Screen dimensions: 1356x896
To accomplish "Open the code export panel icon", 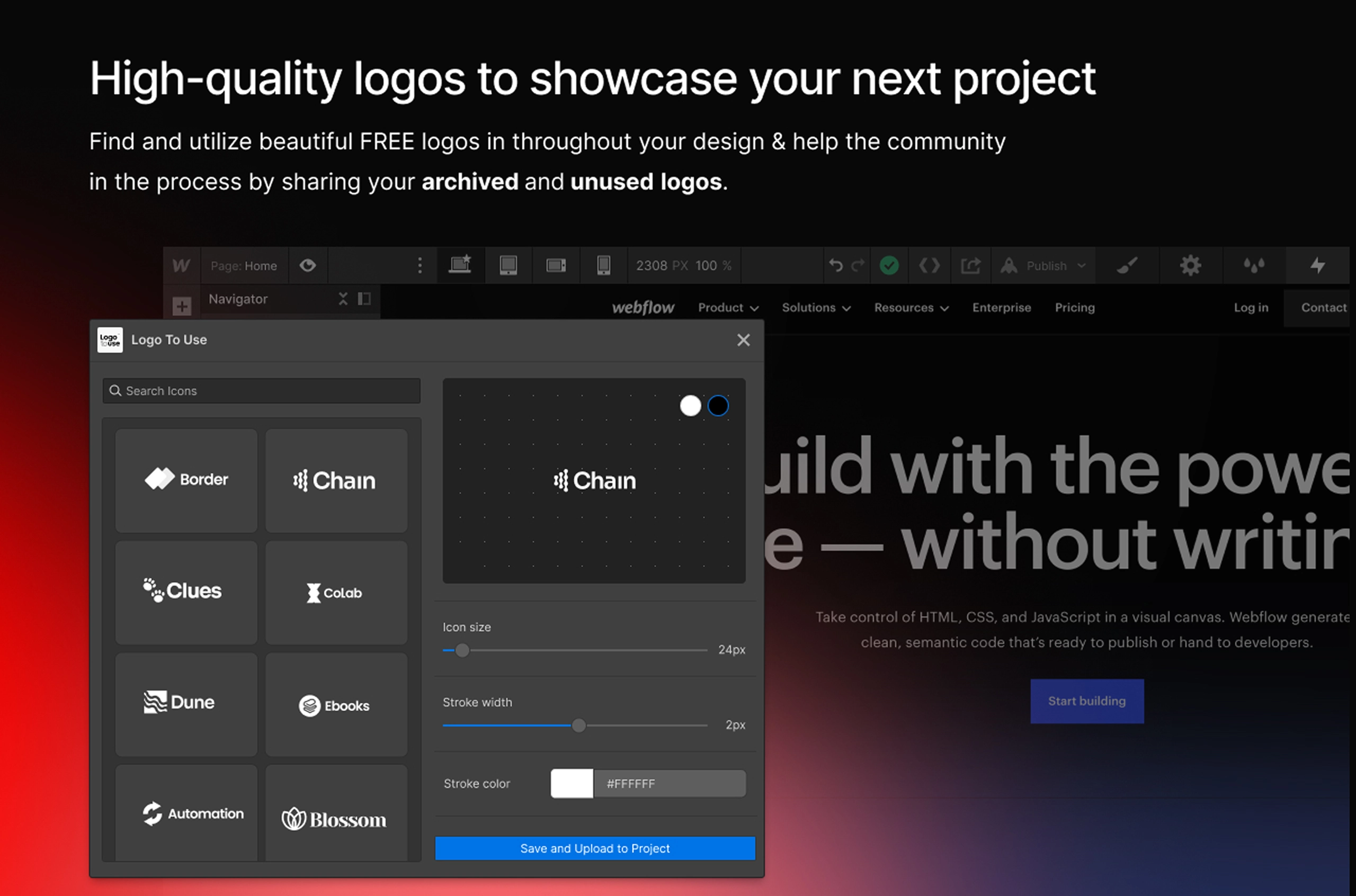I will coord(929,265).
